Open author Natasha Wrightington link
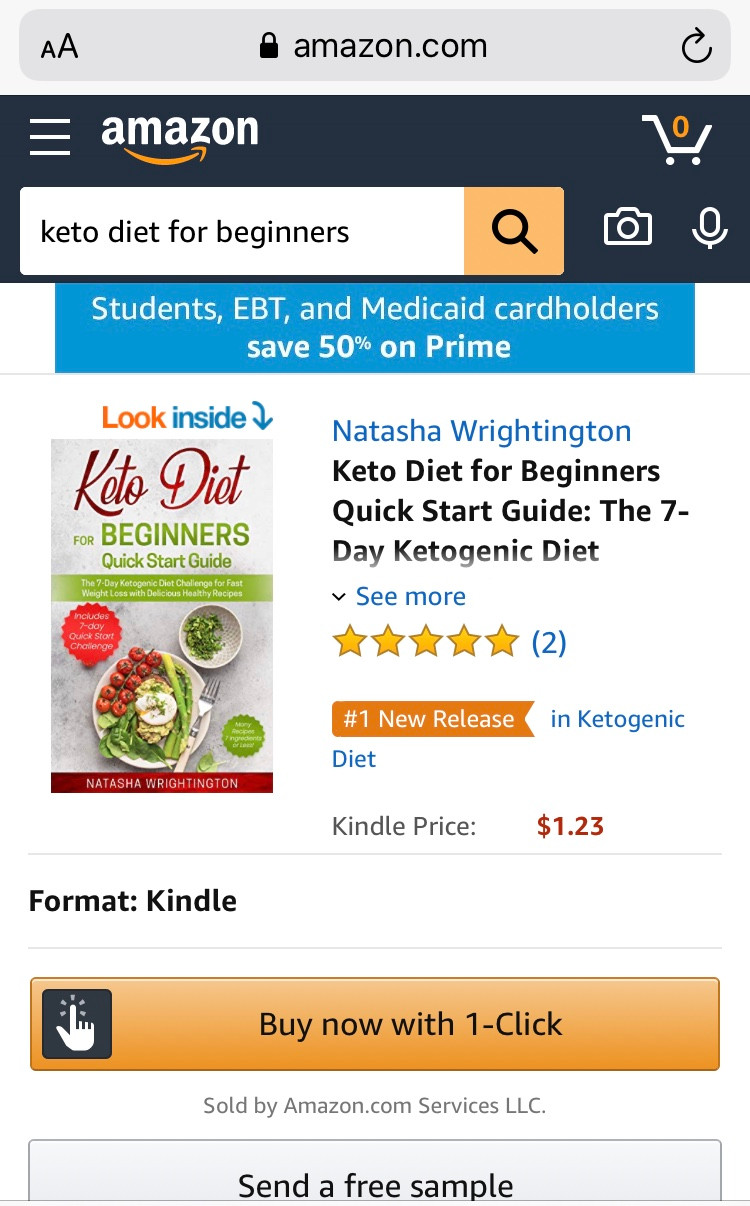Image resolution: width=750 pixels, height=1206 pixels. point(482,431)
